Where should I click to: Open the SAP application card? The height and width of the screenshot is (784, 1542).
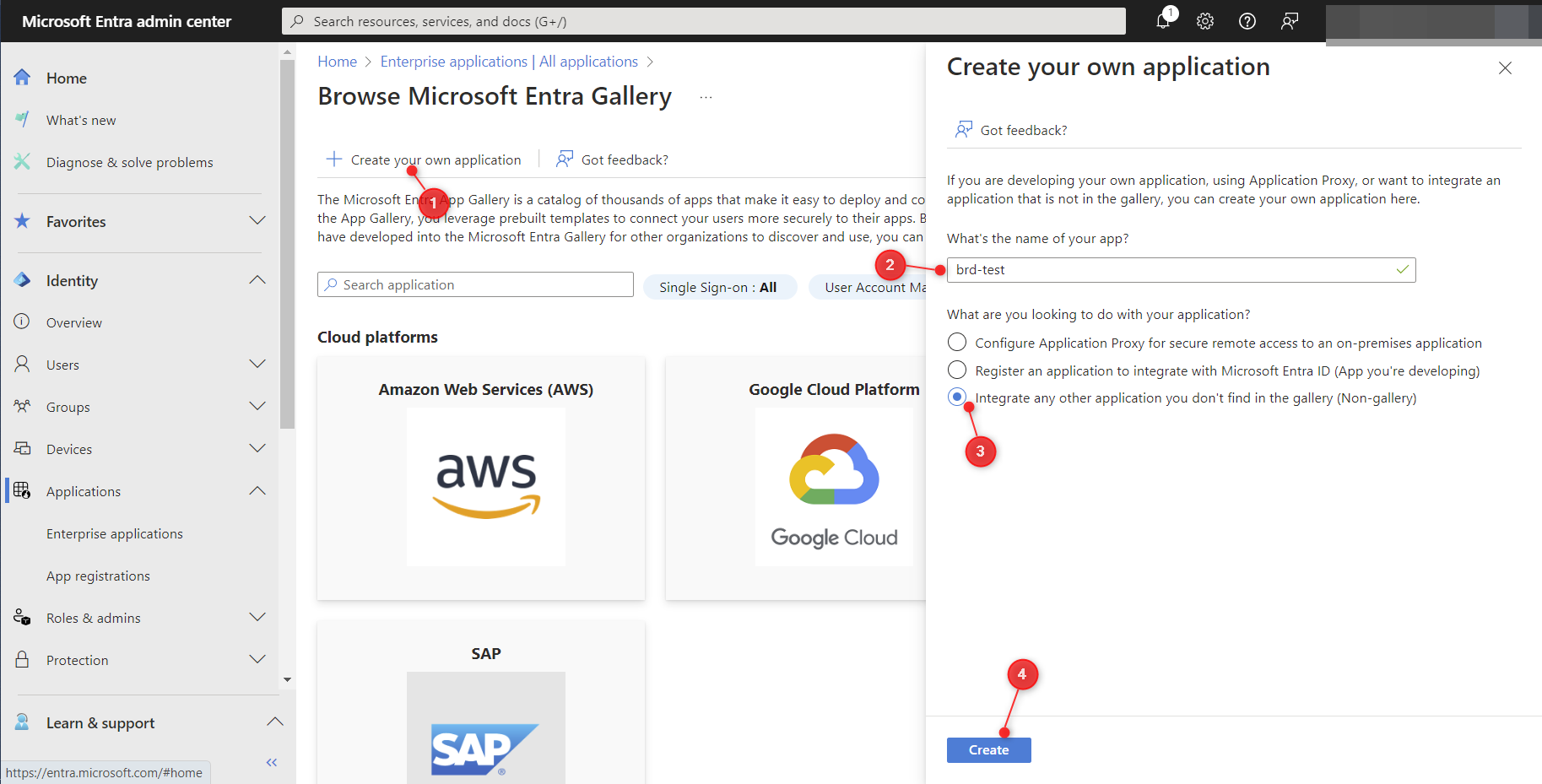click(x=481, y=702)
